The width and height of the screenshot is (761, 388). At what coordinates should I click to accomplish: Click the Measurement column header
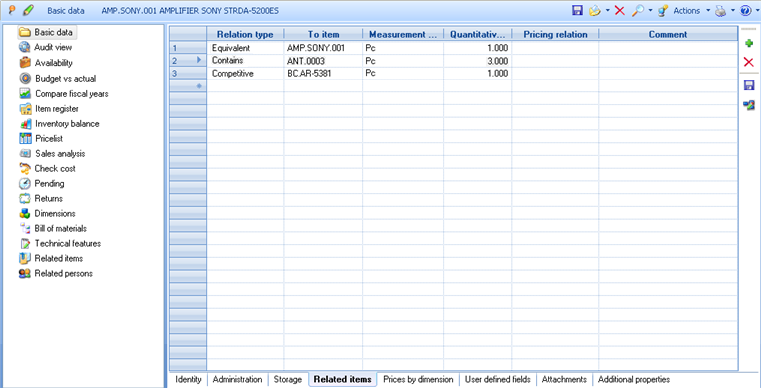pyautogui.click(x=403, y=34)
